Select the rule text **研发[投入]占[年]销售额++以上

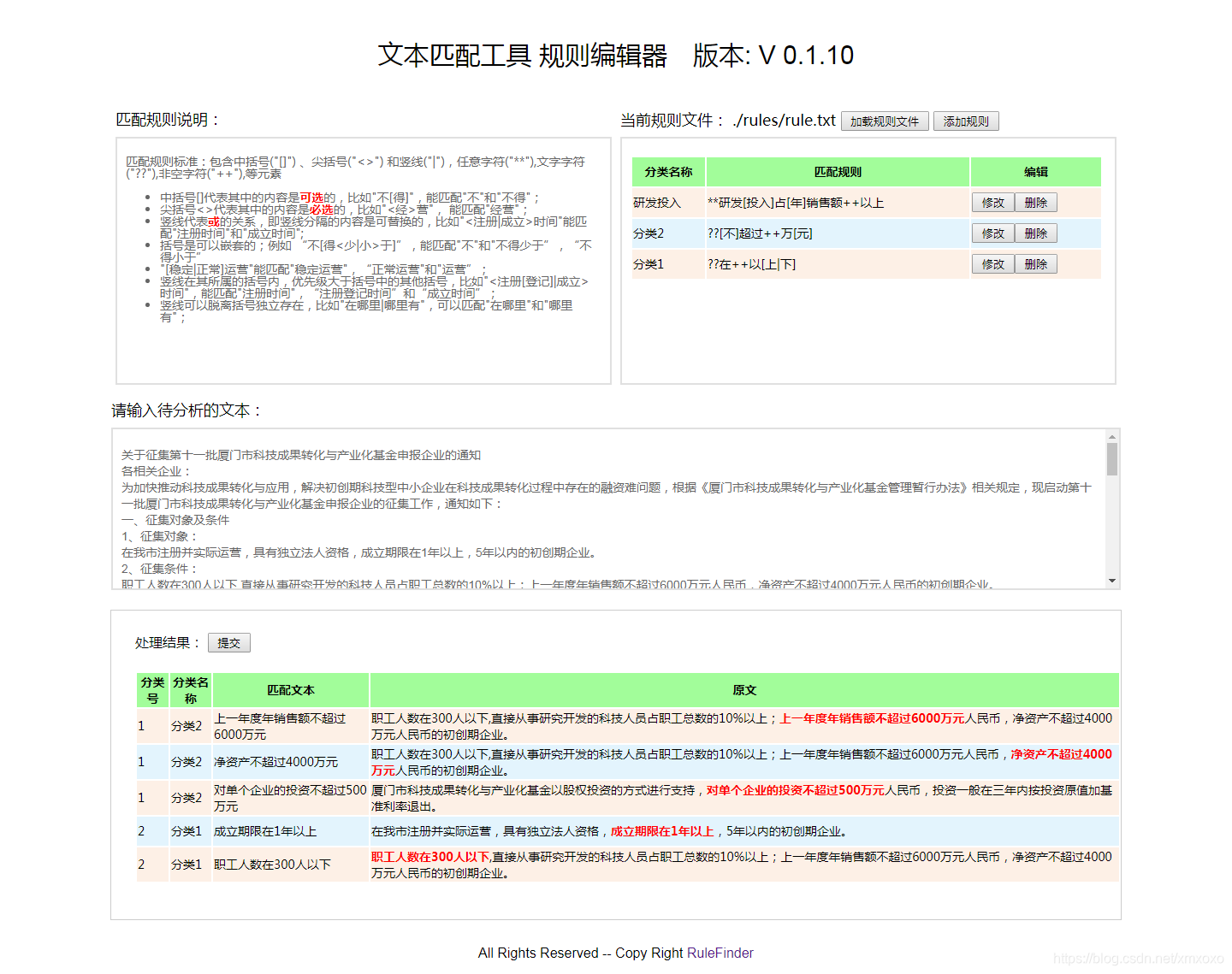(796, 203)
